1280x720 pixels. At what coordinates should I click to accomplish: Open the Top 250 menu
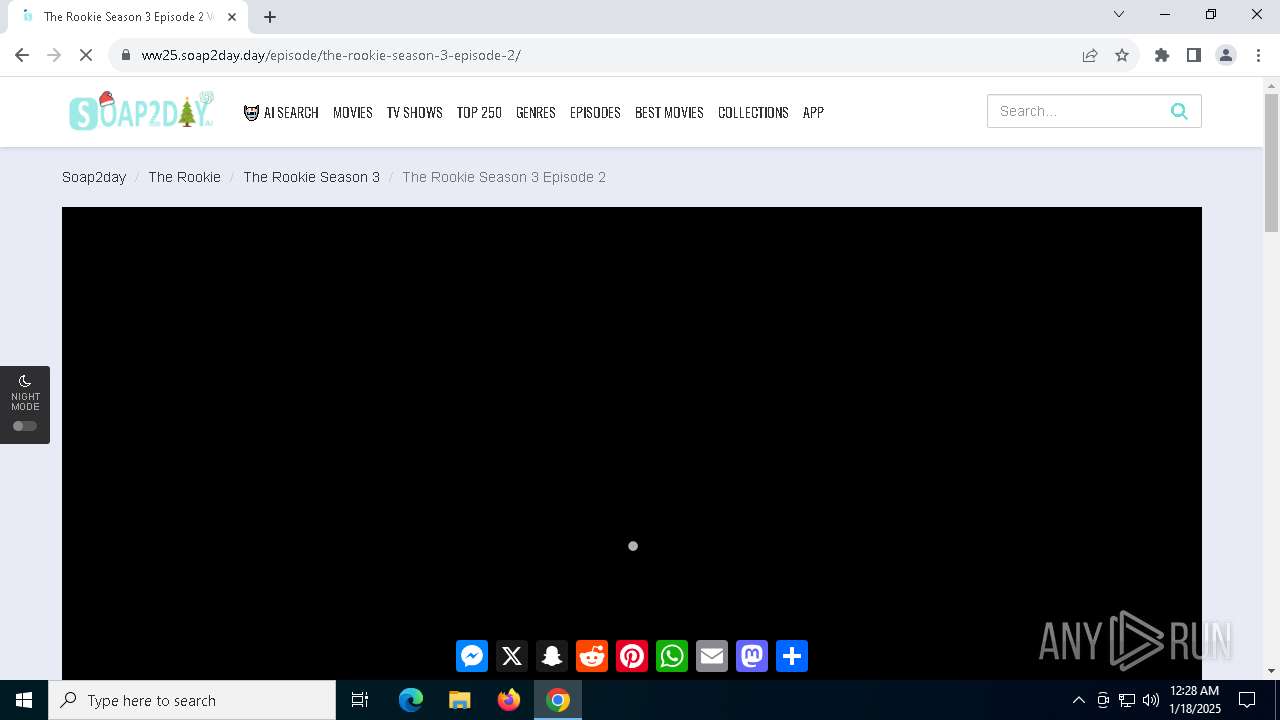point(479,112)
